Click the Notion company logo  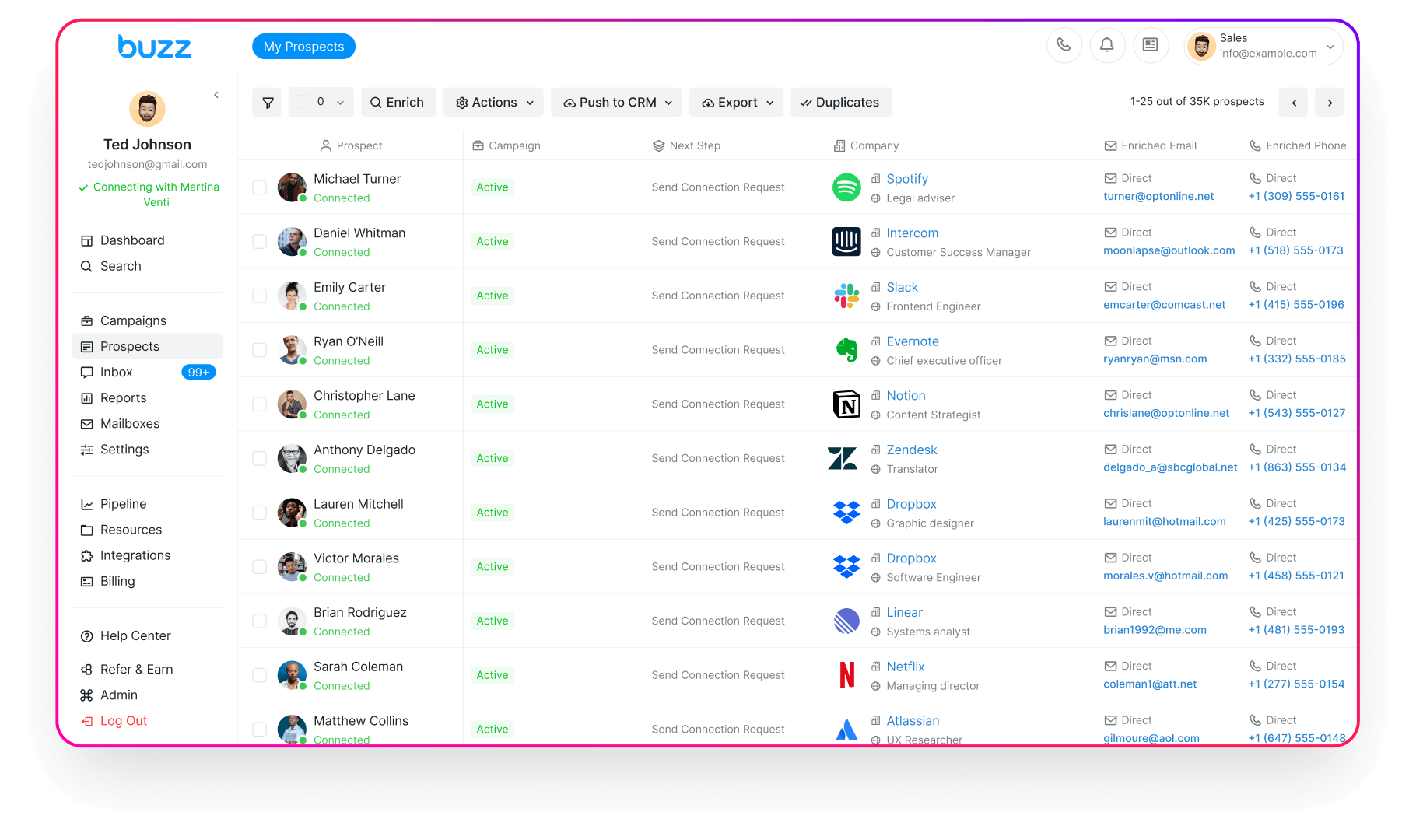846,404
